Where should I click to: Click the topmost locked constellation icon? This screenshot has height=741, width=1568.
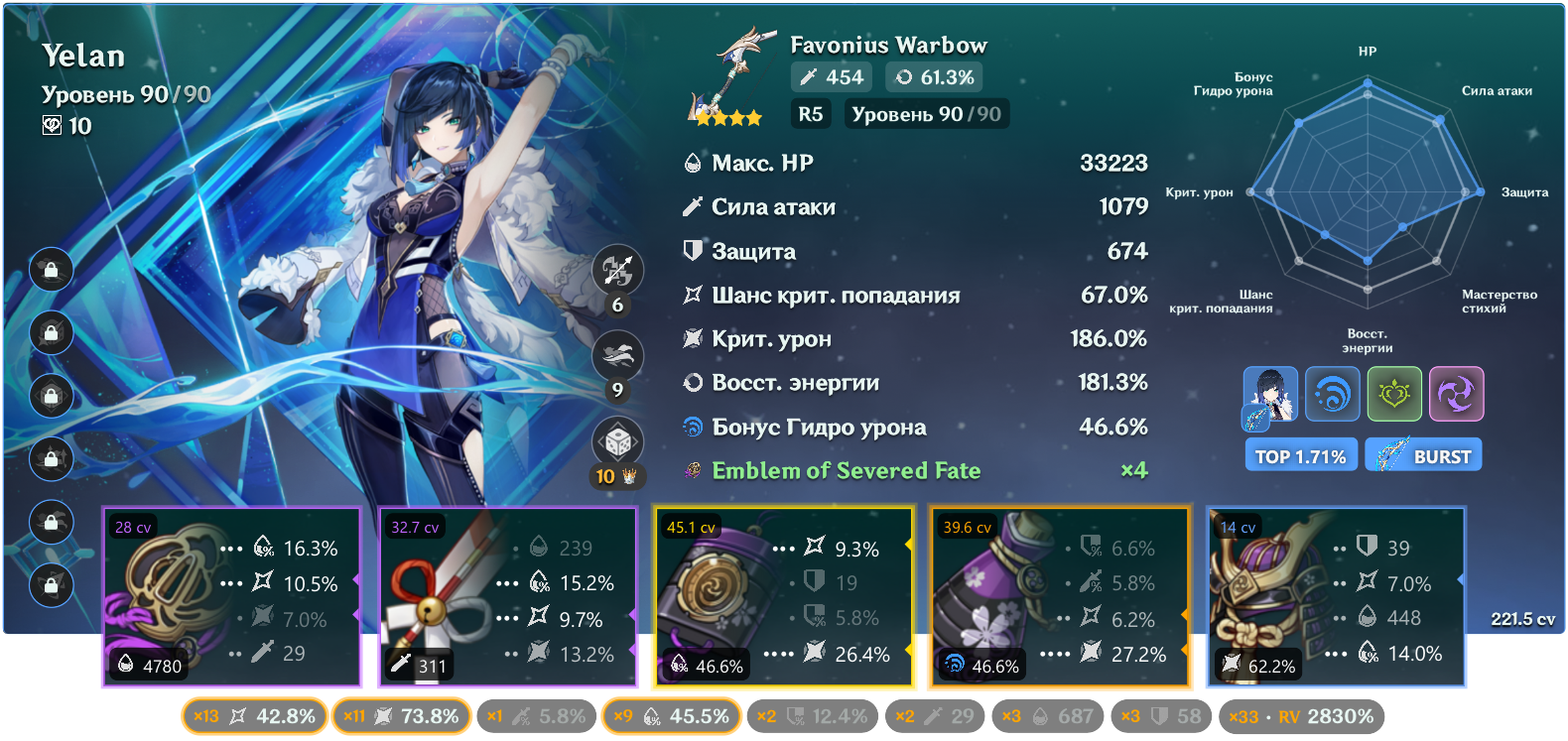(x=51, y=269)
